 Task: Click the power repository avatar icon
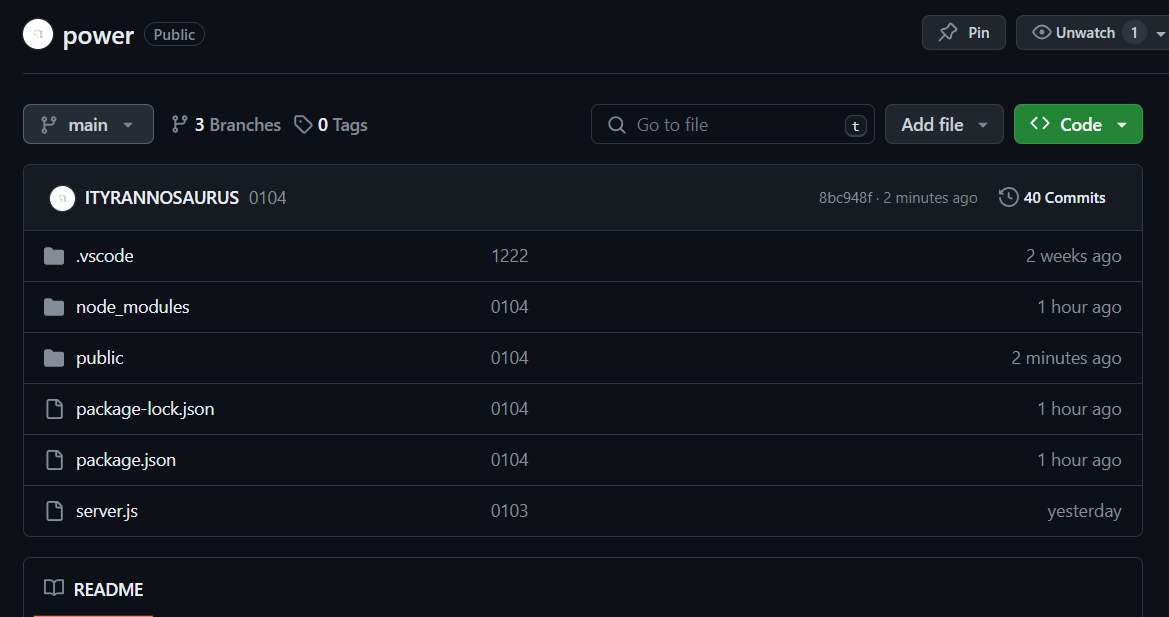coord(38,34)
